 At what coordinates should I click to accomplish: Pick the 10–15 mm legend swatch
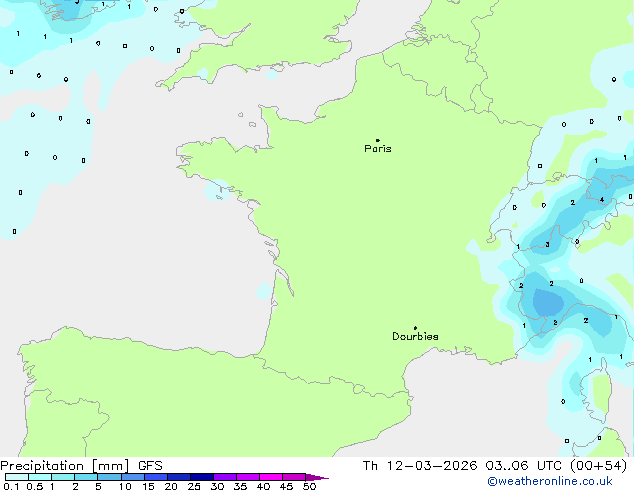[x=132, y=477]
